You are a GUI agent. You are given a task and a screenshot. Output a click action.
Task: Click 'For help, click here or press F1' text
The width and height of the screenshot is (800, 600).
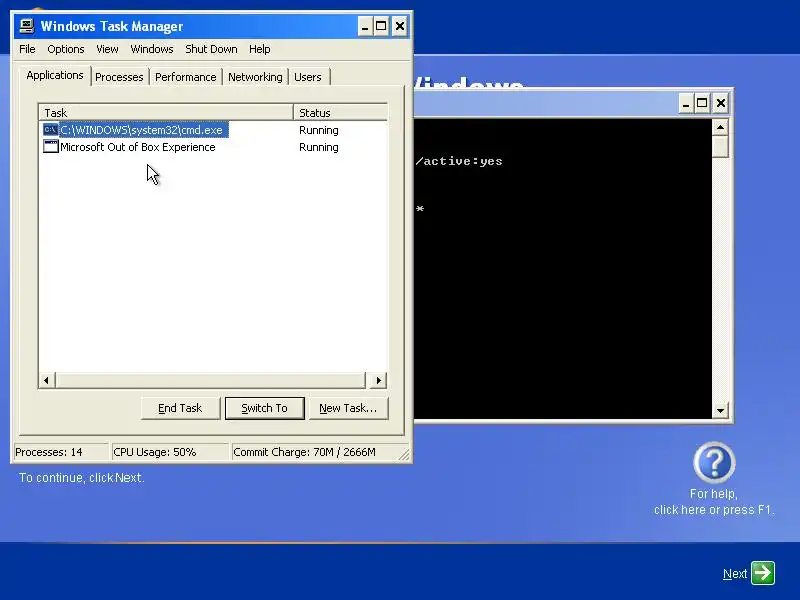[x=714, y=502]
